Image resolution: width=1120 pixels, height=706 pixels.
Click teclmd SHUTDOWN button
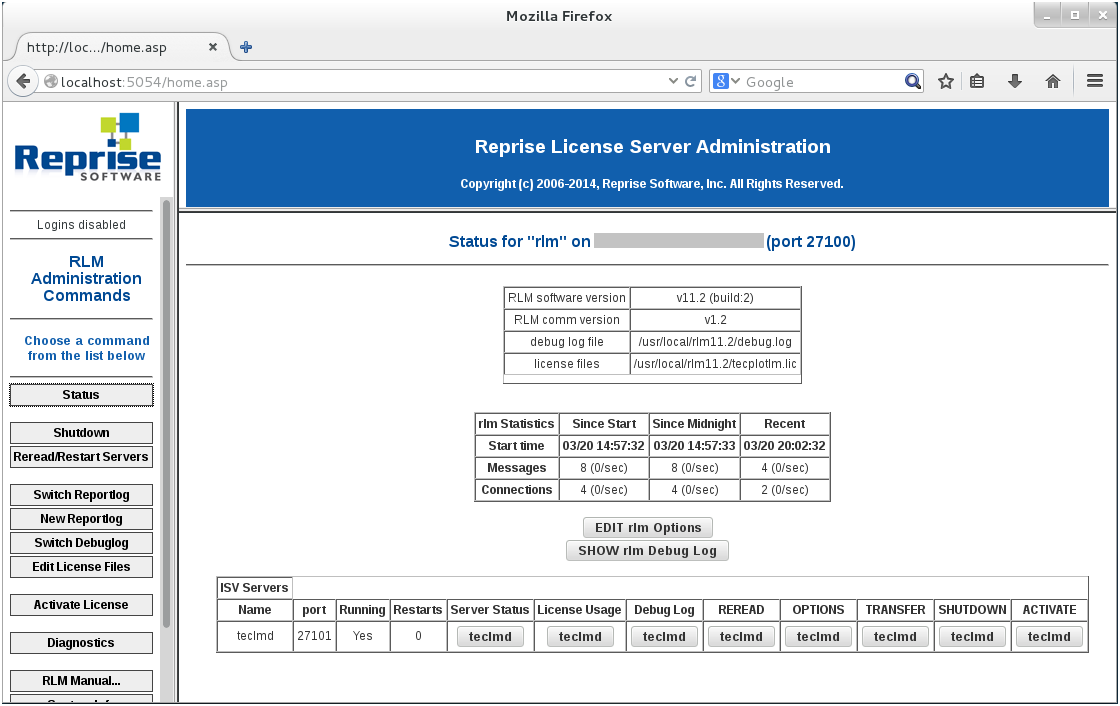pos(972,637)
